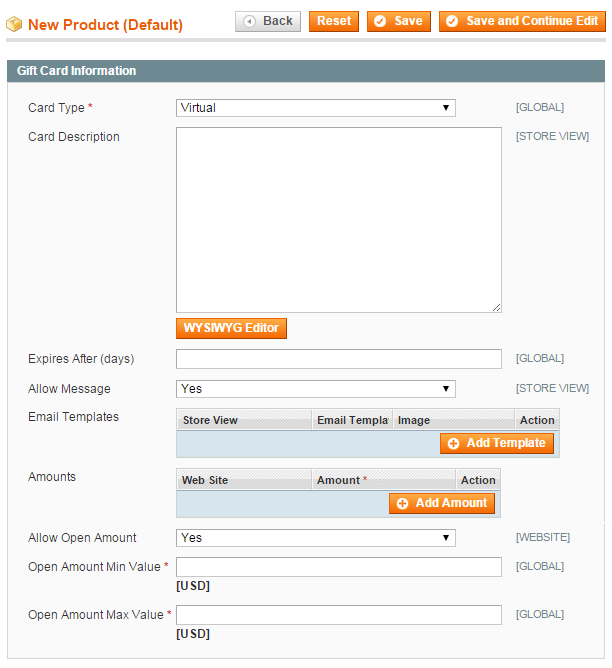The width and height of the screenshot is (612, 668).
Task: Click [STORE VIEW] label beside Allow Message
Action: tap(552, 388)
